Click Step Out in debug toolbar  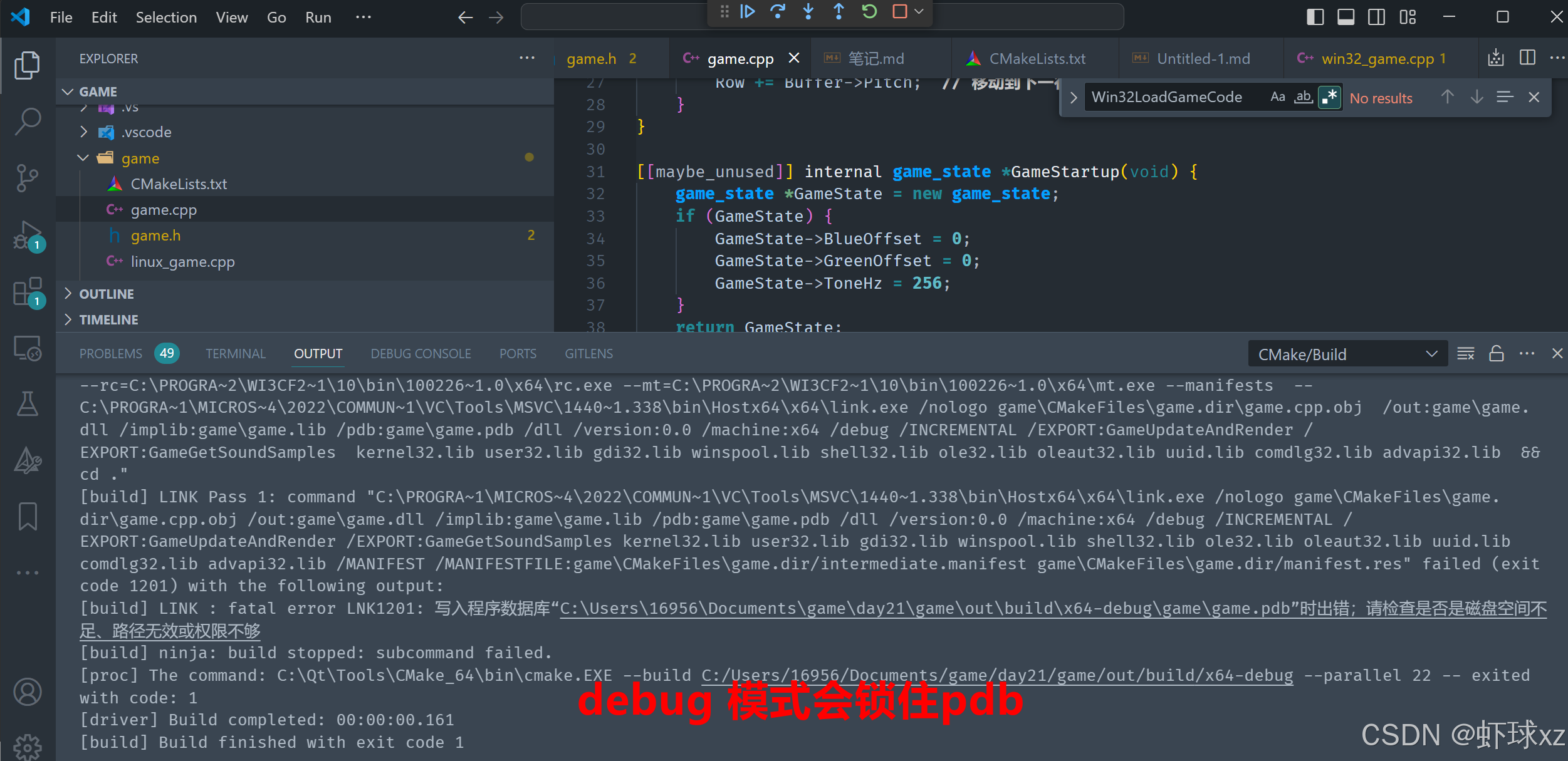tap(839, 11)
